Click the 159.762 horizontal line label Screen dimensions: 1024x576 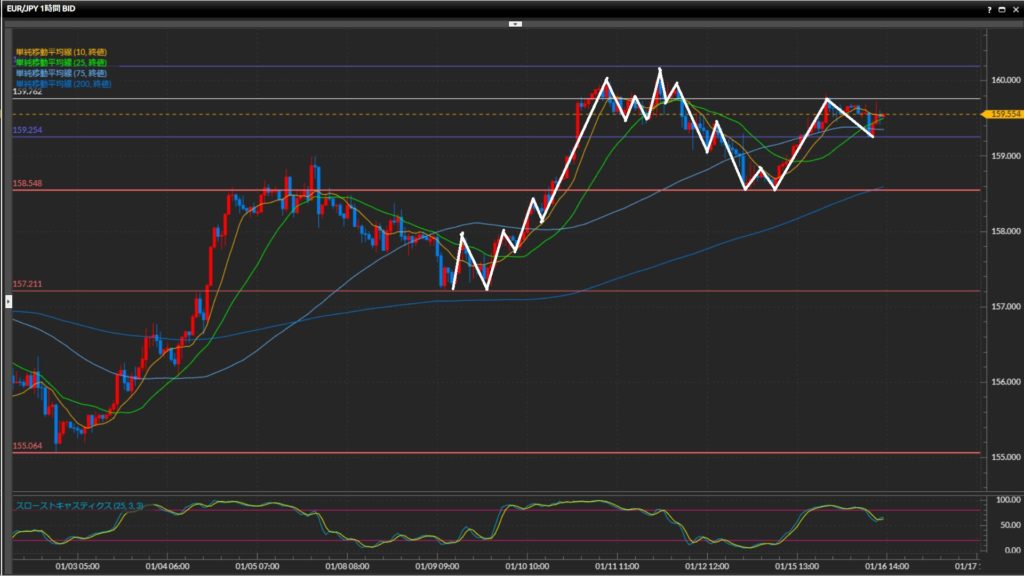27,92
